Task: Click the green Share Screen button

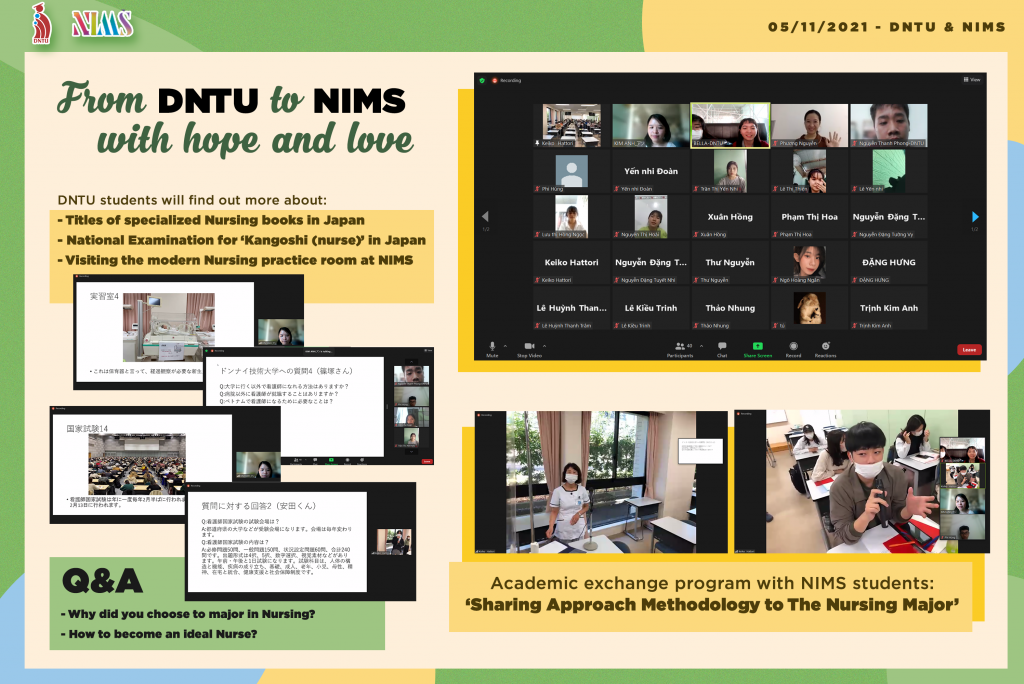Action: point(758,349)
